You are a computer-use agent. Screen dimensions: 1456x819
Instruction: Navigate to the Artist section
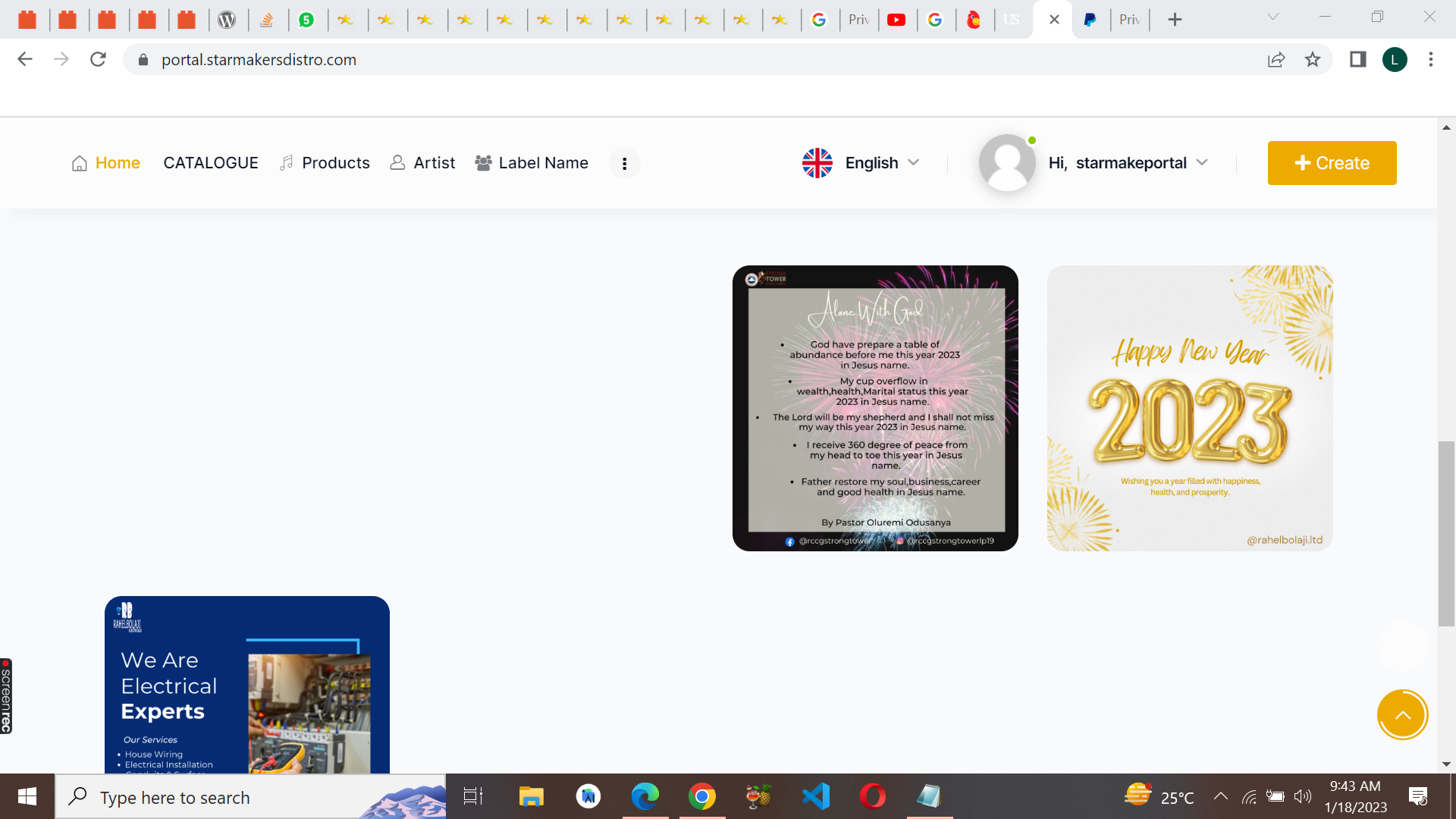[422, 163]
